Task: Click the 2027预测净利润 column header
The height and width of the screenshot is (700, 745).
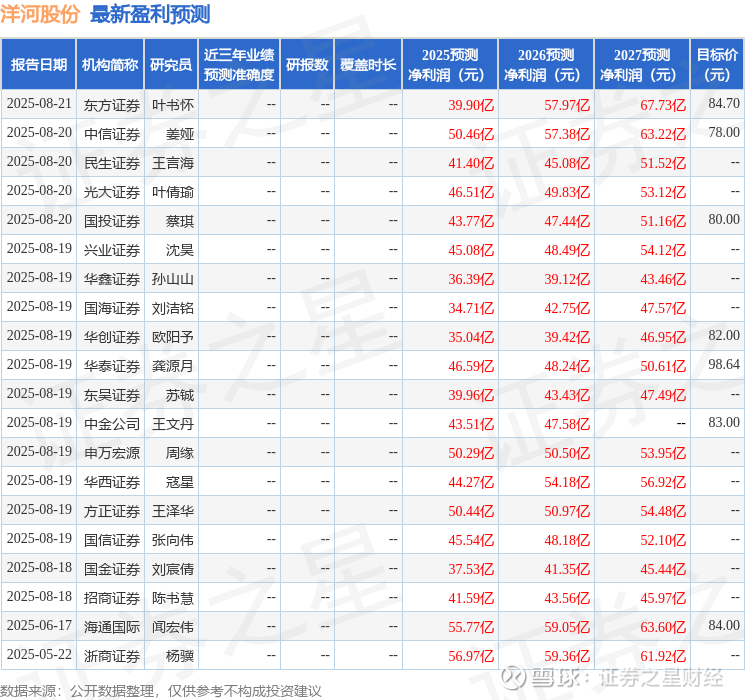Action: click(x=642, y=65)
